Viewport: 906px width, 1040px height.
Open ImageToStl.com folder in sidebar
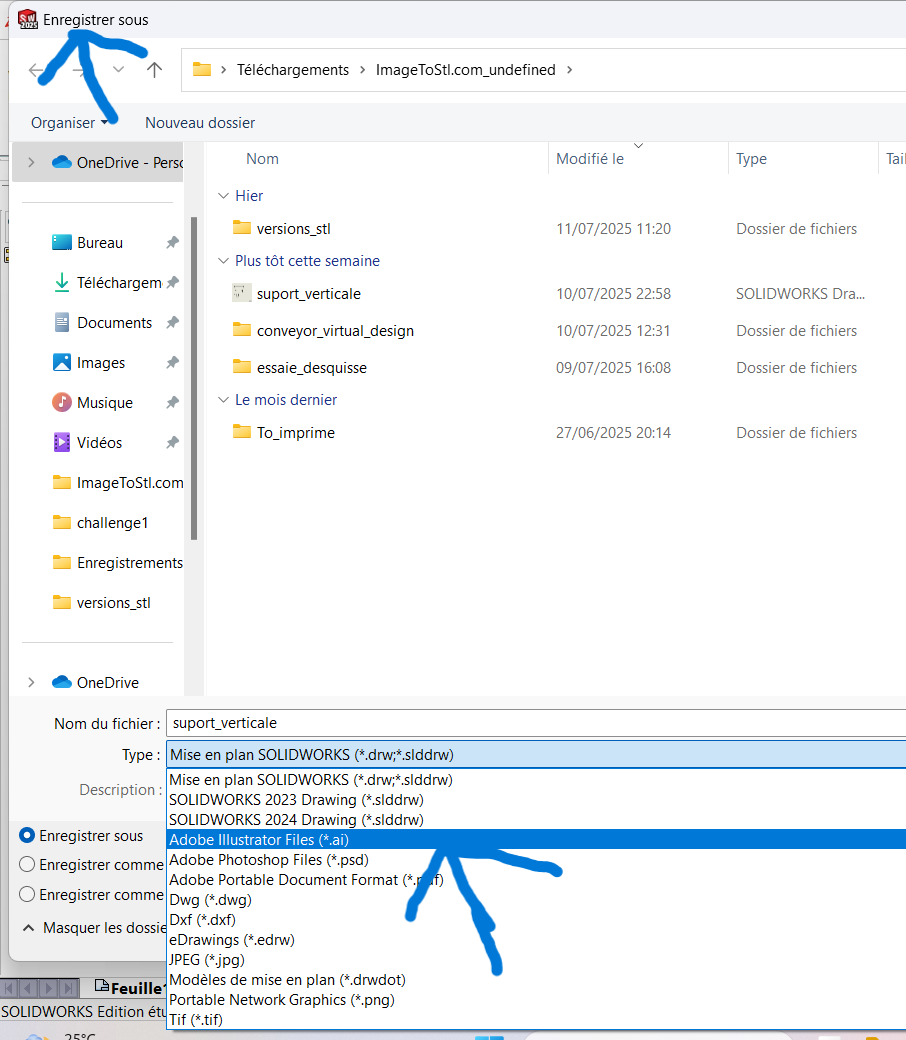(117, 483)
